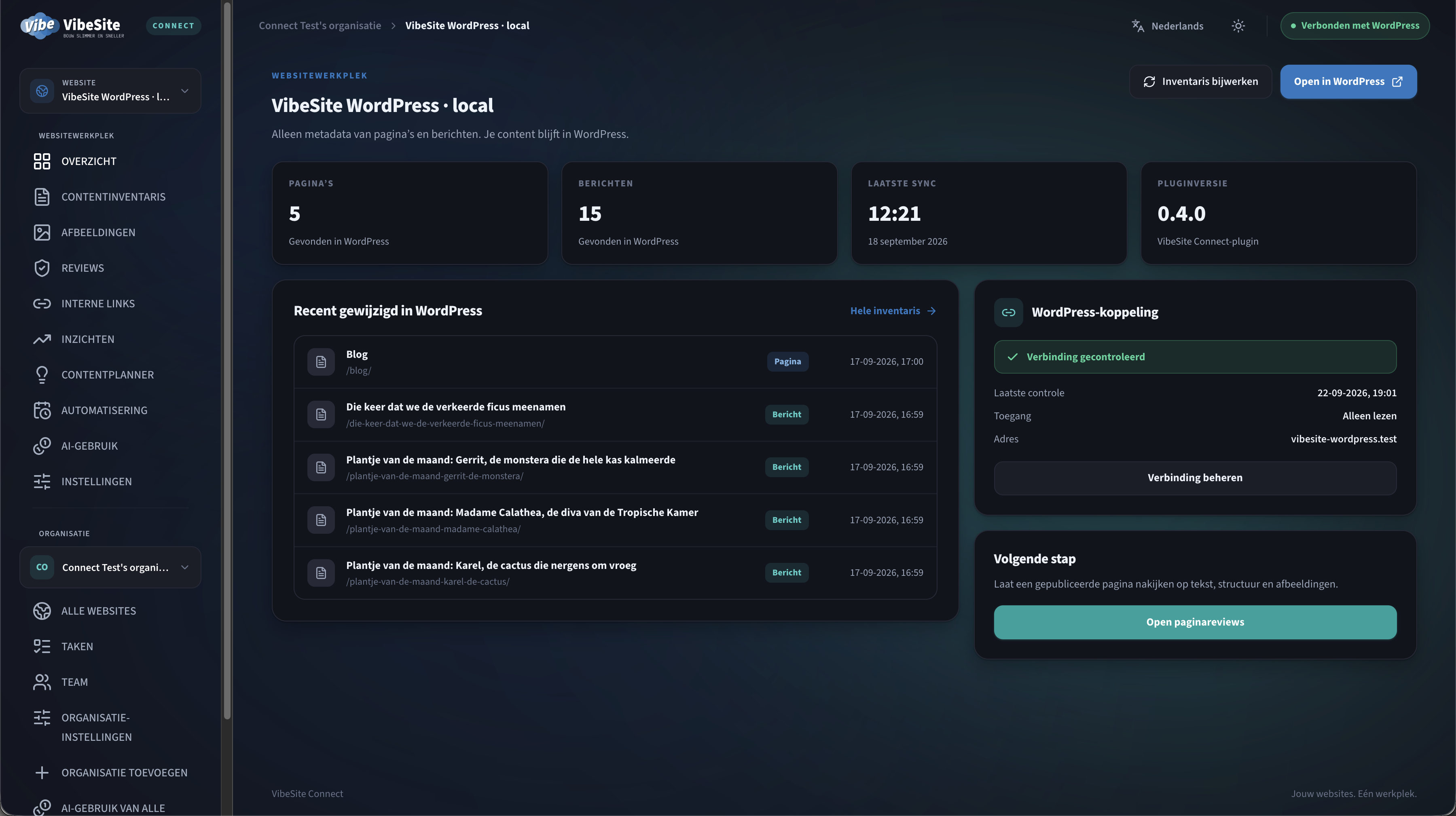This screenshot has width=1456, height=816.
Task: Click the Contentinventaris document icon
Action: pos(42,197)
